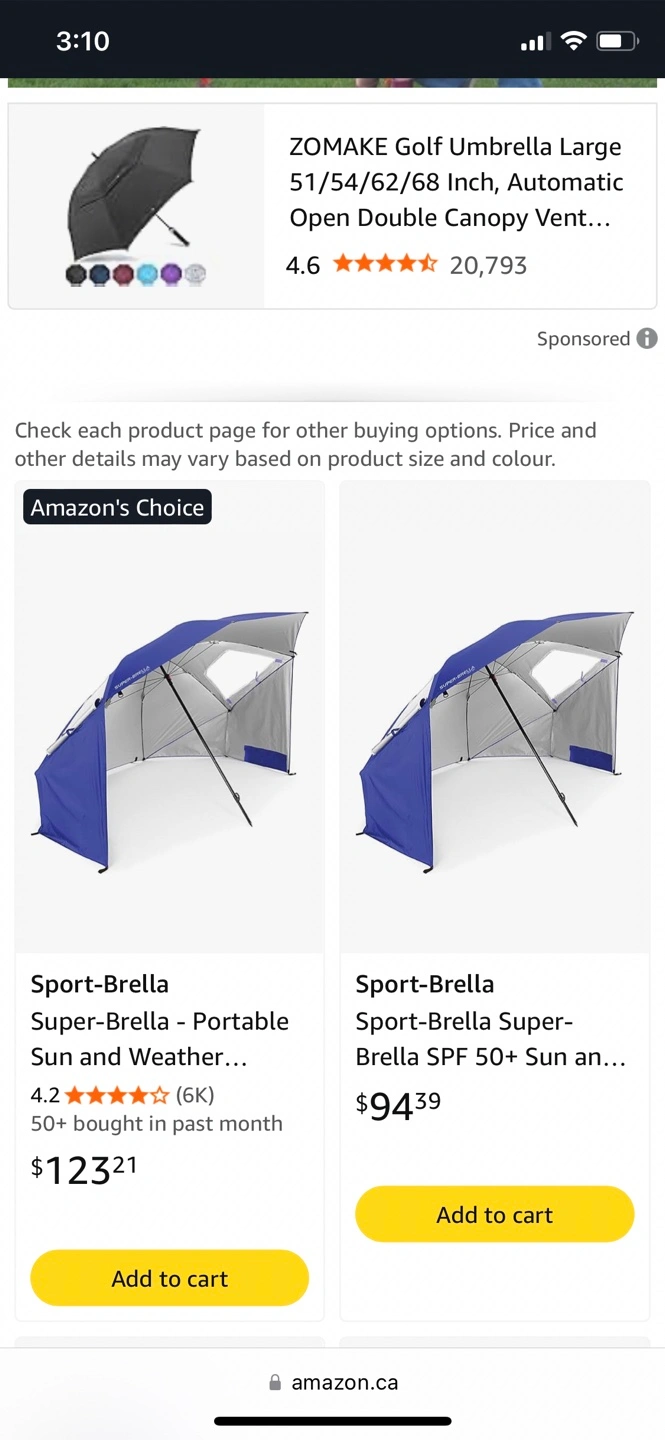Select the light blue umbrella colour swatch
Screen dimensions: 665x1440
pyautogui.click(x=147, y=273)
